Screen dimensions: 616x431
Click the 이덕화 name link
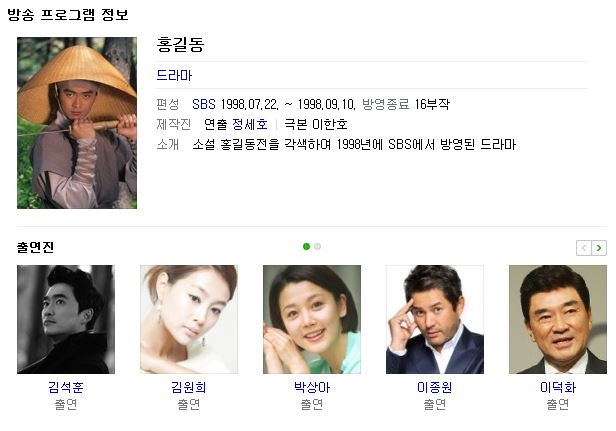(558, 387)
